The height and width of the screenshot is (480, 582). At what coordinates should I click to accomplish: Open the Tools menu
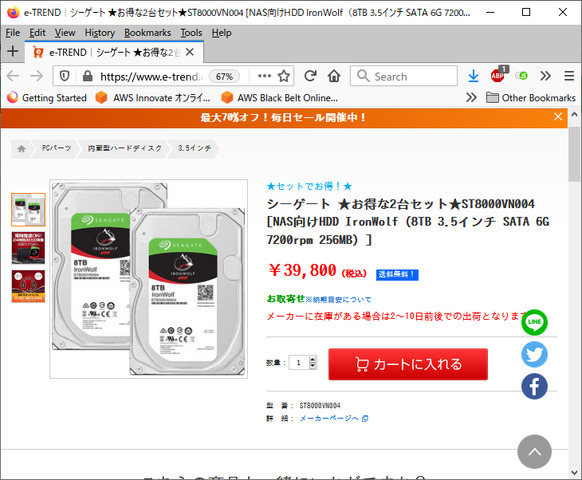point(191,33)
